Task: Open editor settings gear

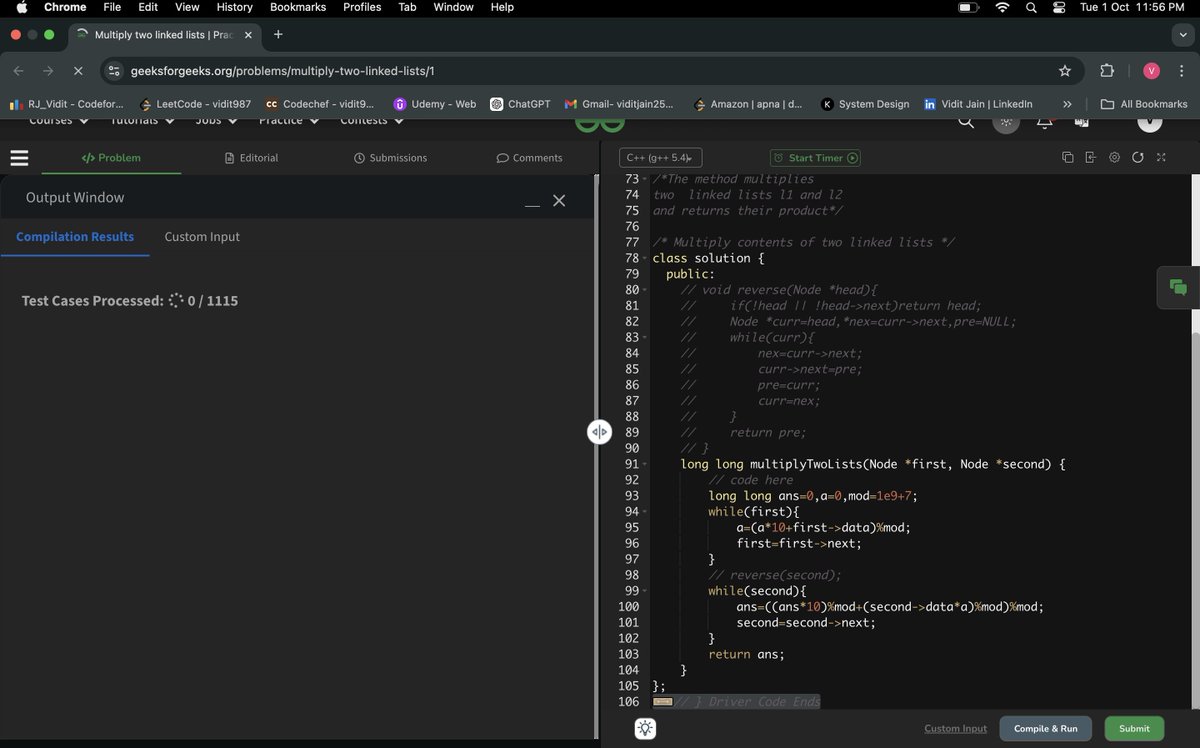Action: (x=1114, y=158)
